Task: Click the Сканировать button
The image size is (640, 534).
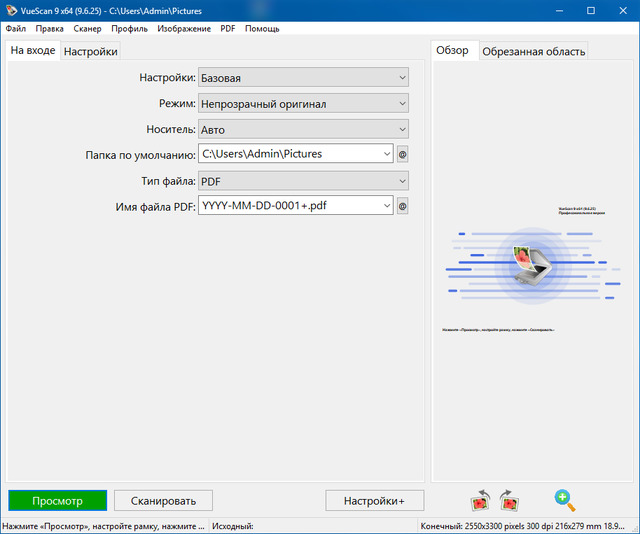Action: coord(163,500)
